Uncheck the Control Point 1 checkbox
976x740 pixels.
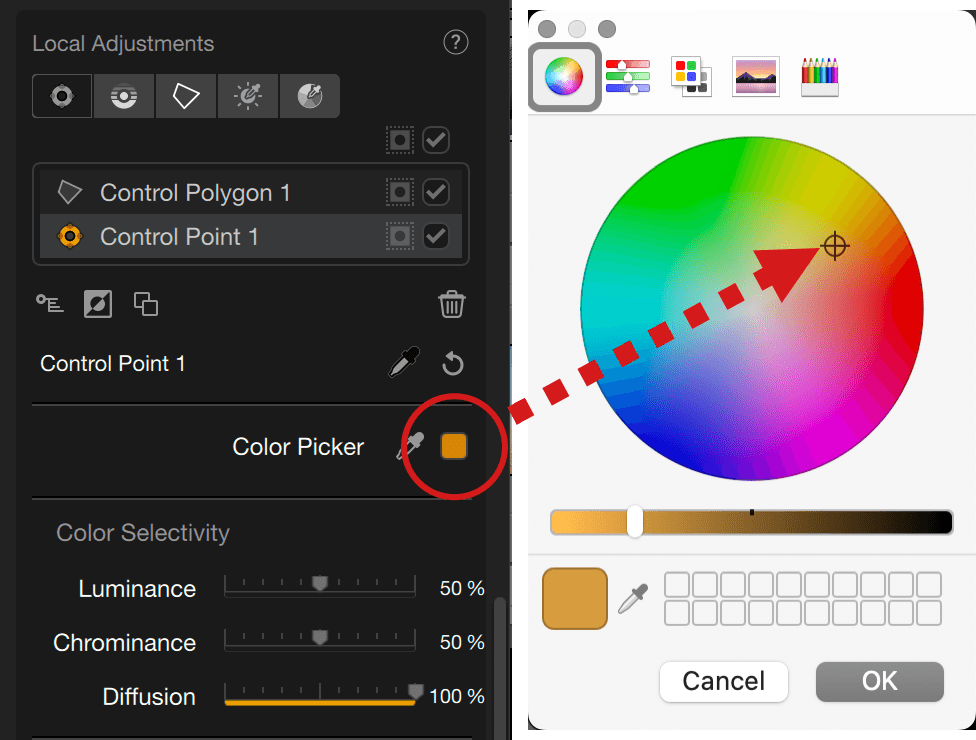(x=436, y=237)
